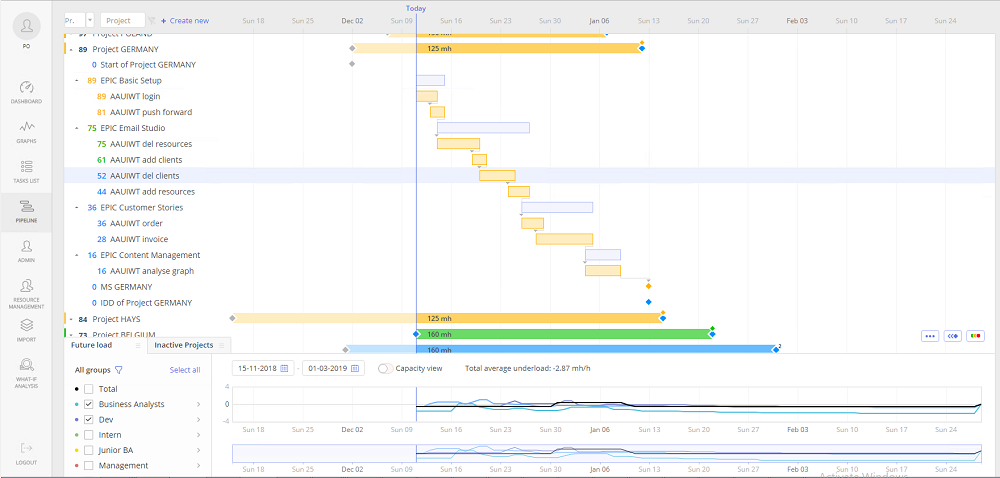Open the calendar for end date 01-03-2019
This screenshot has width=1000, height=478.
(x=355, y=368)
